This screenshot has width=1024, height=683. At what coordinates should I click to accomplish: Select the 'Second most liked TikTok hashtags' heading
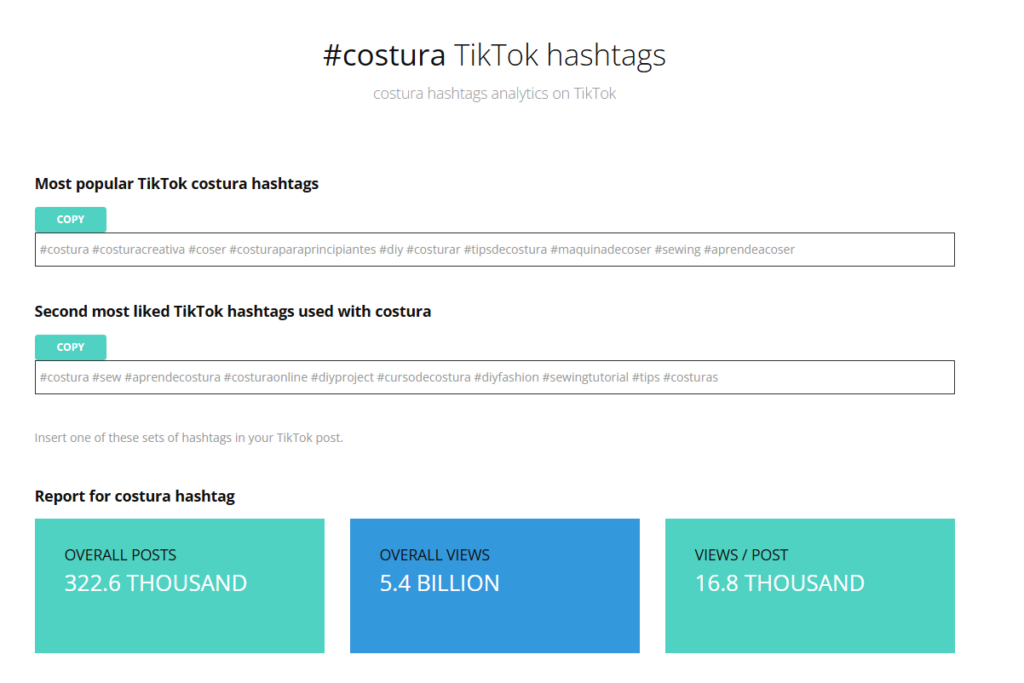(233, 311)
